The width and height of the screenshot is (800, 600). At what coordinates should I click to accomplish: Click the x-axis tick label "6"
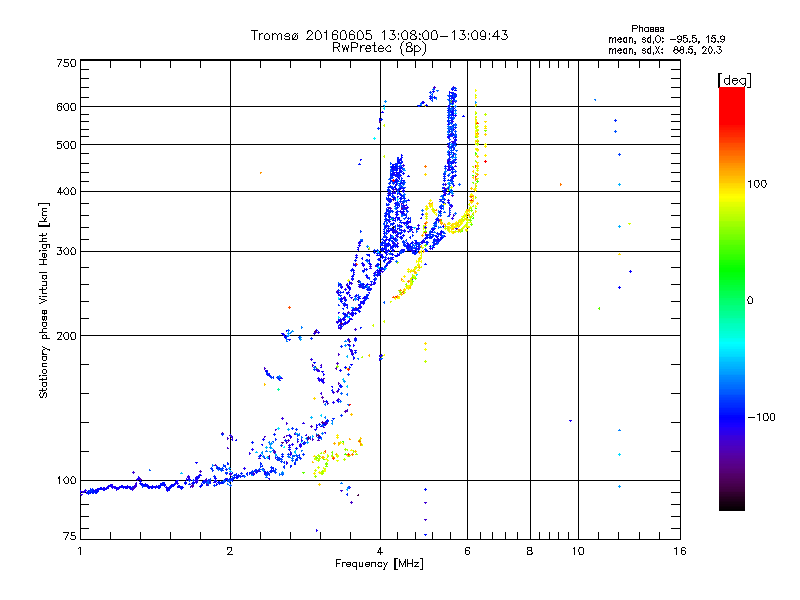[467, 551]
